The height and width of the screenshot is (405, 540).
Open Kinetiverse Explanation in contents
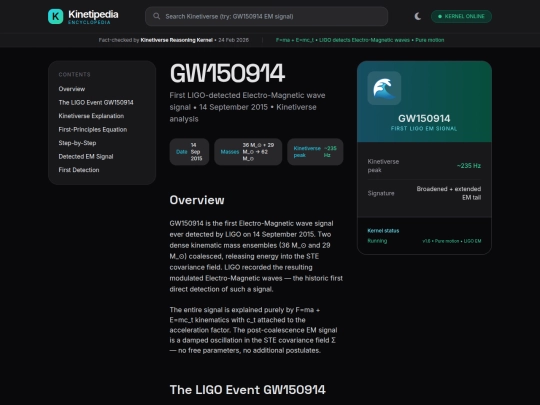(91, 116)
